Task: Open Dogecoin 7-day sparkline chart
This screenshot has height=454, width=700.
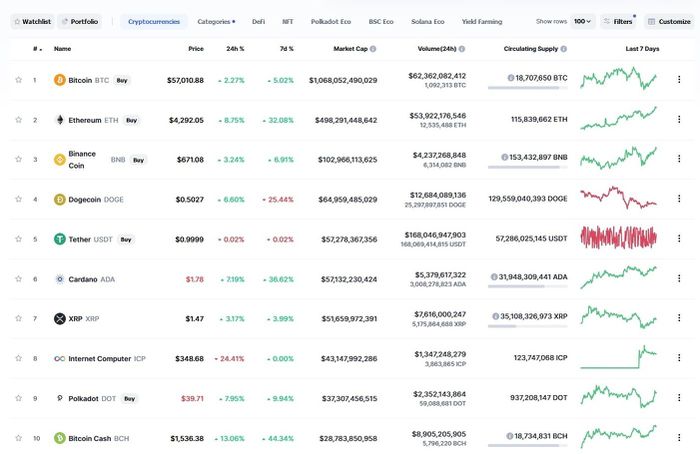Action: click(x=618, y=198)
